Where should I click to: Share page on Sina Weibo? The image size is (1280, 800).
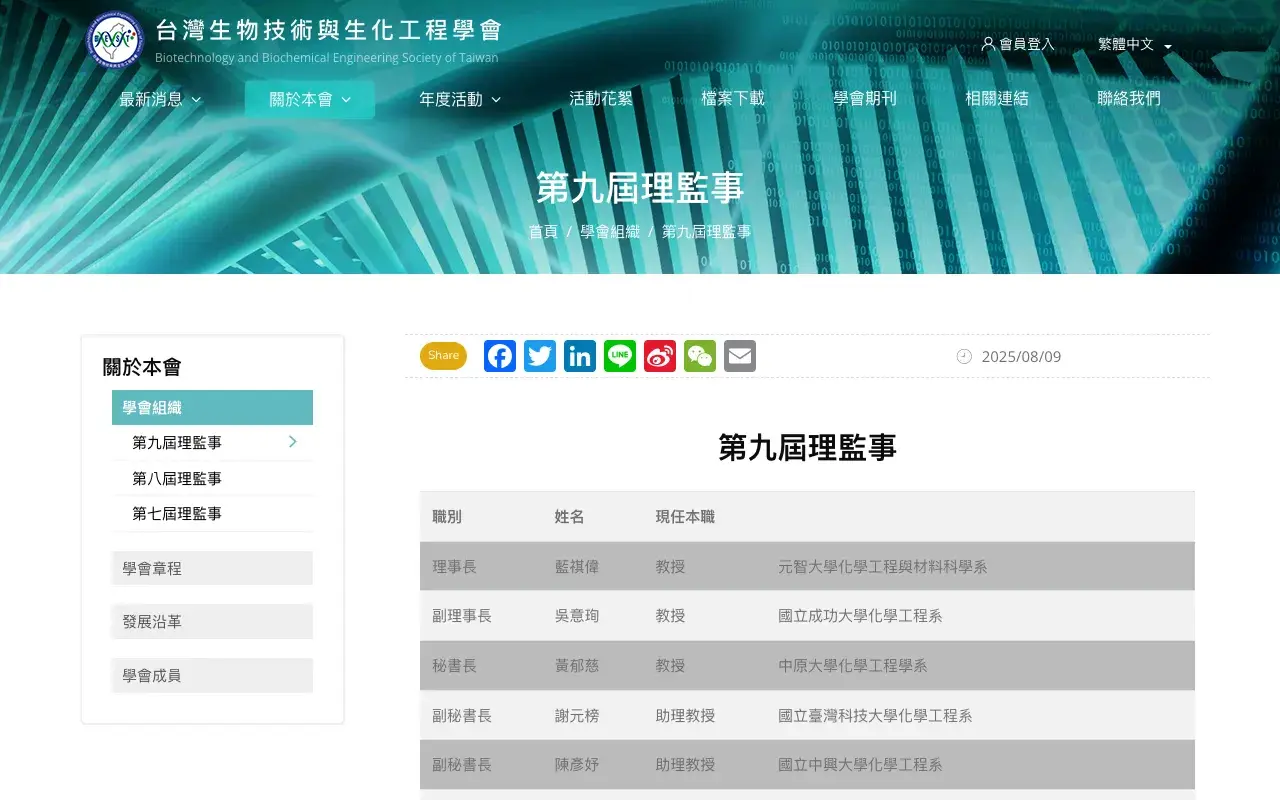(660, 356)
